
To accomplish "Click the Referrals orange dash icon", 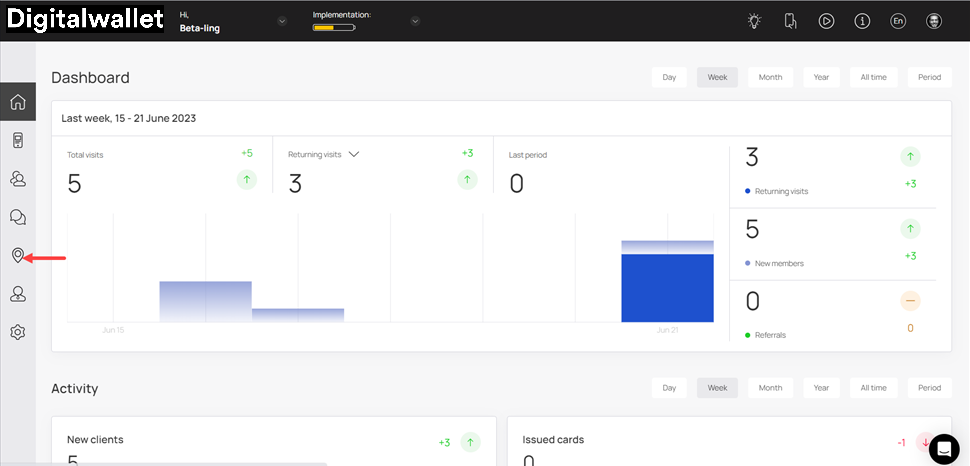I will (x=910, y=301).
